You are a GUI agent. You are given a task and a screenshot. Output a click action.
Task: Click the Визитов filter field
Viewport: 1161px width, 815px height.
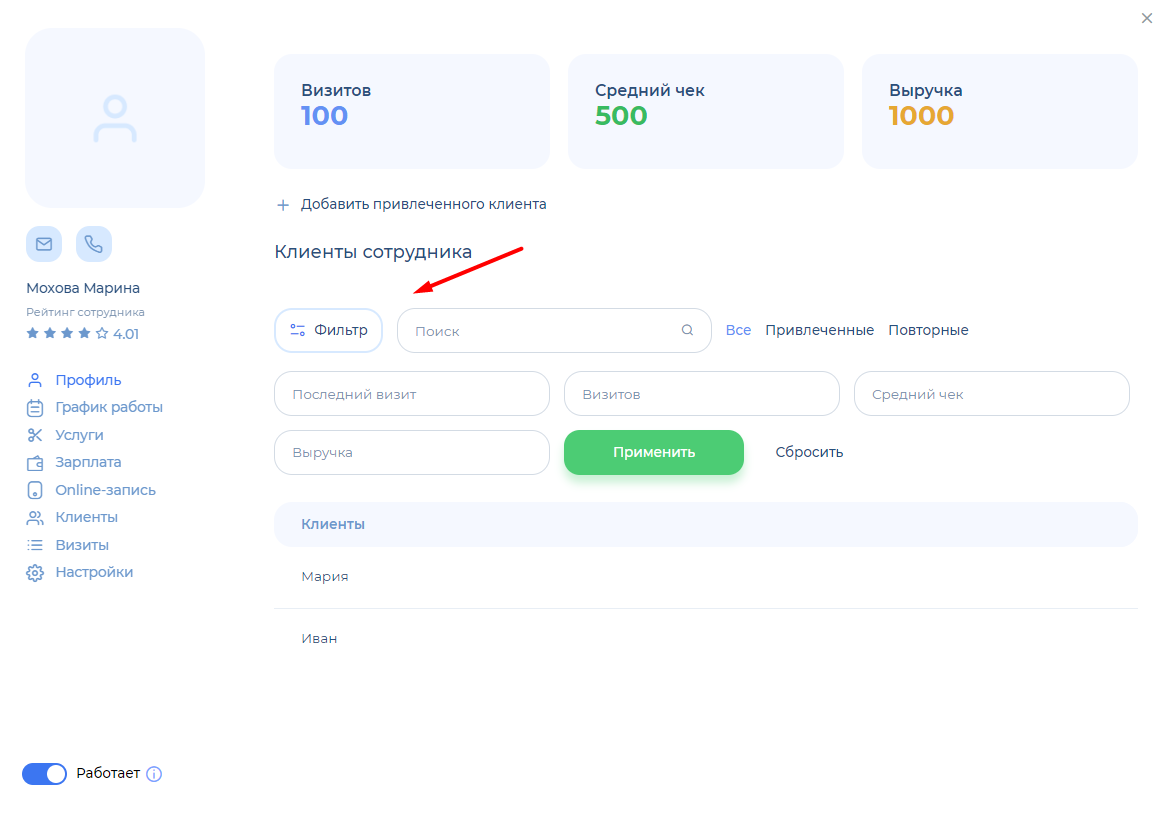pos(701,394)
